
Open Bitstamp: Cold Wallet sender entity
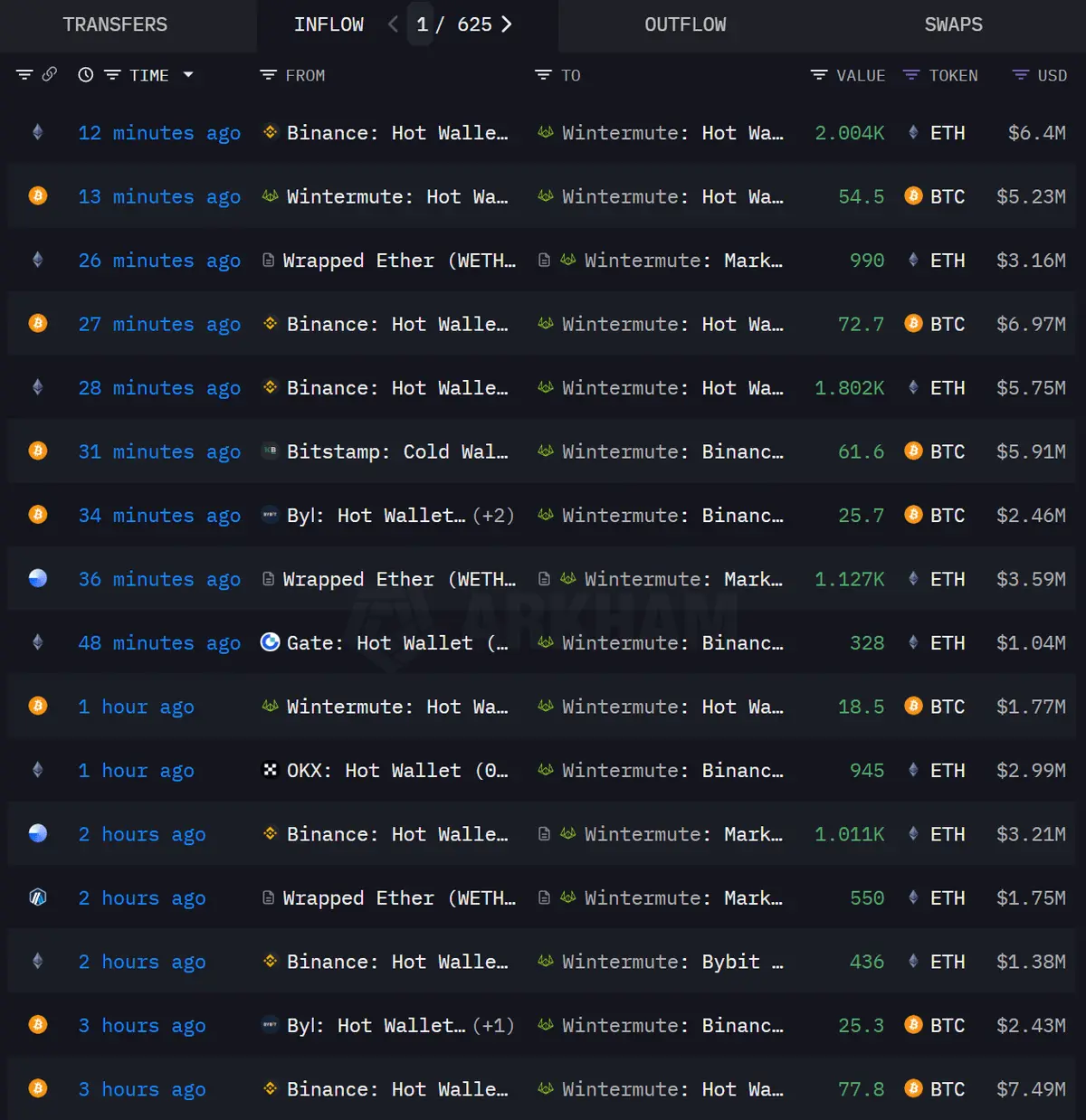click(x=397, y=451)
